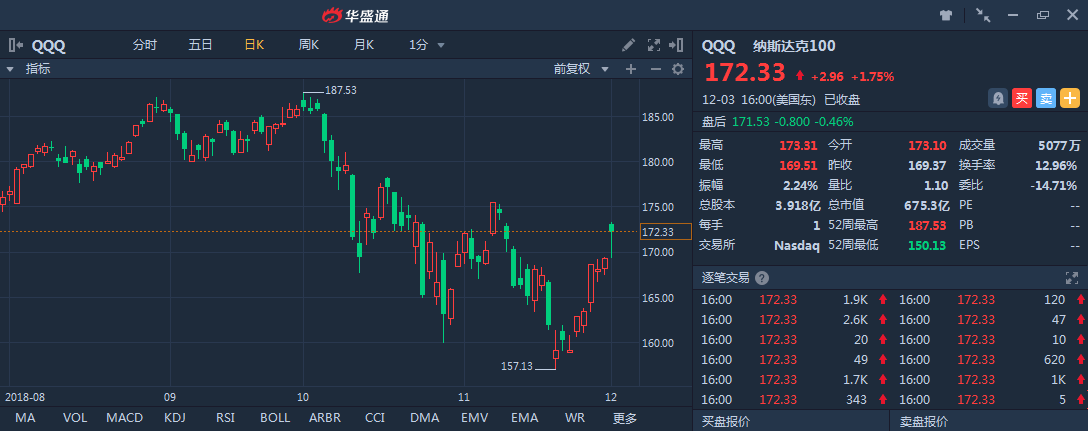Collapse the right panel with arrow-bar icon
This screenshot has height=431, width=1088.
coord(676,45)
